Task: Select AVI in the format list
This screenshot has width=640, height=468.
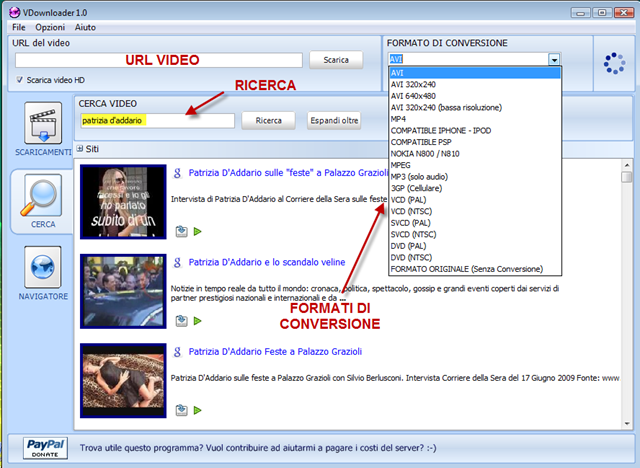Action: coord(475,73)
